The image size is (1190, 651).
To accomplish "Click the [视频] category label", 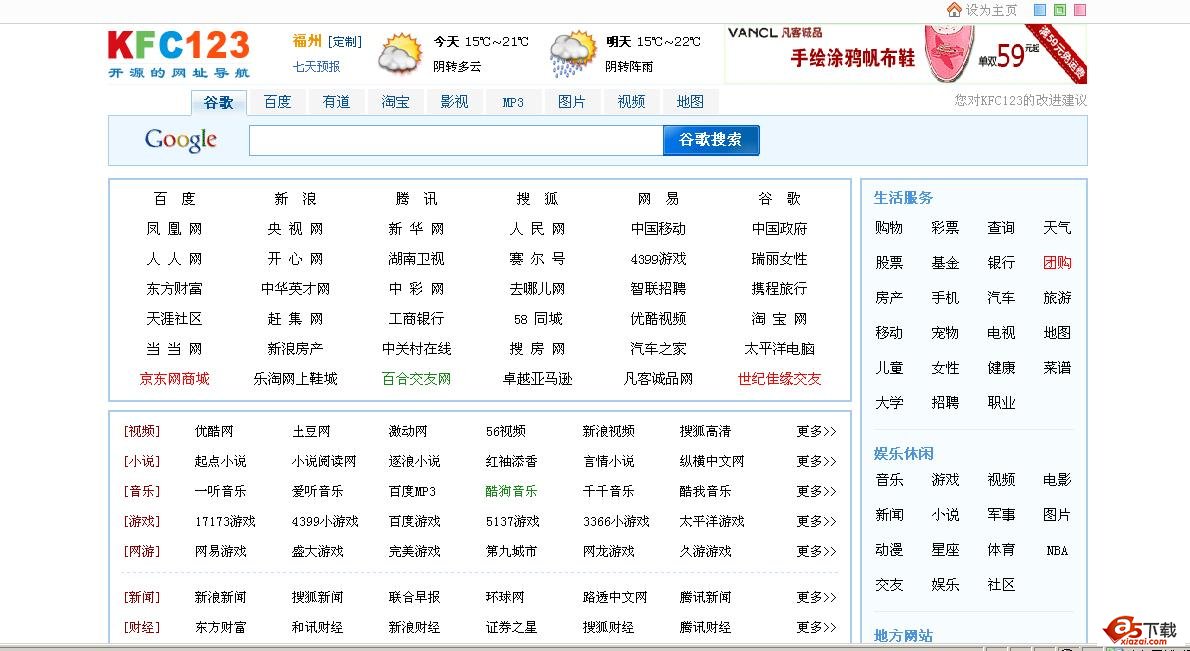I will pos(142,431).
